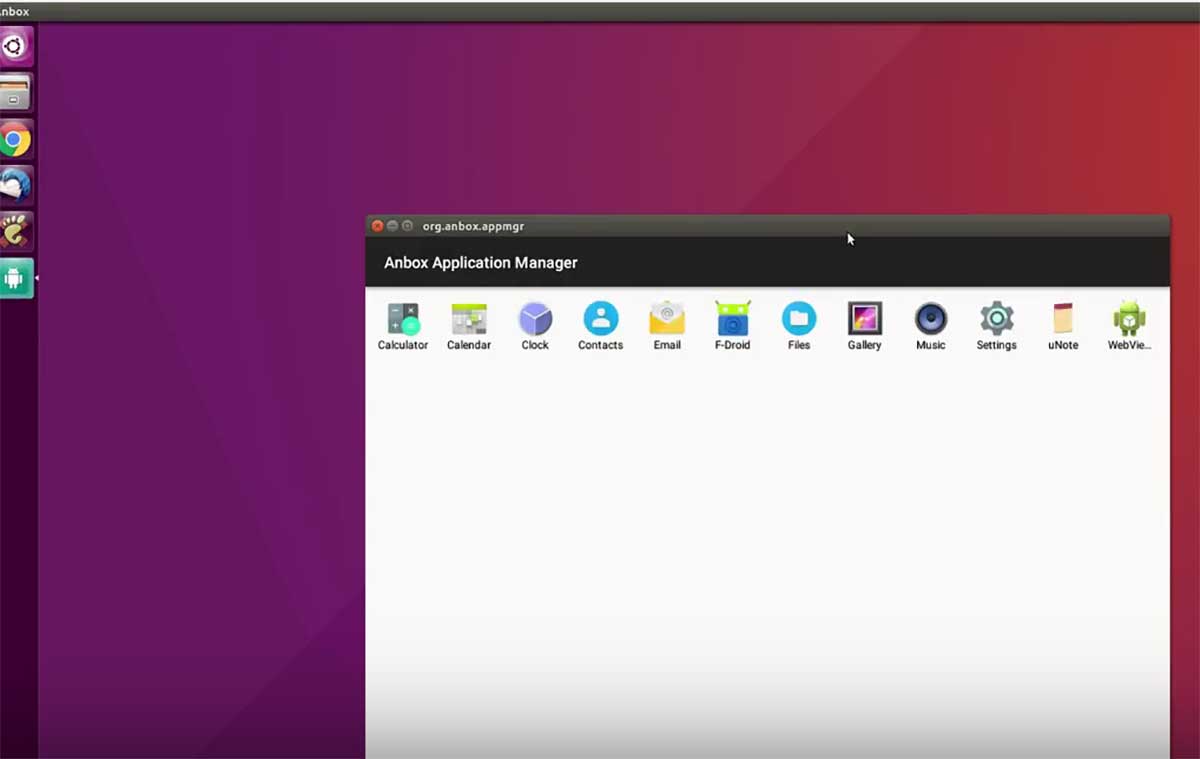Open Google Chrome from the Ubuntu launcher

click(x=14, y=139)
